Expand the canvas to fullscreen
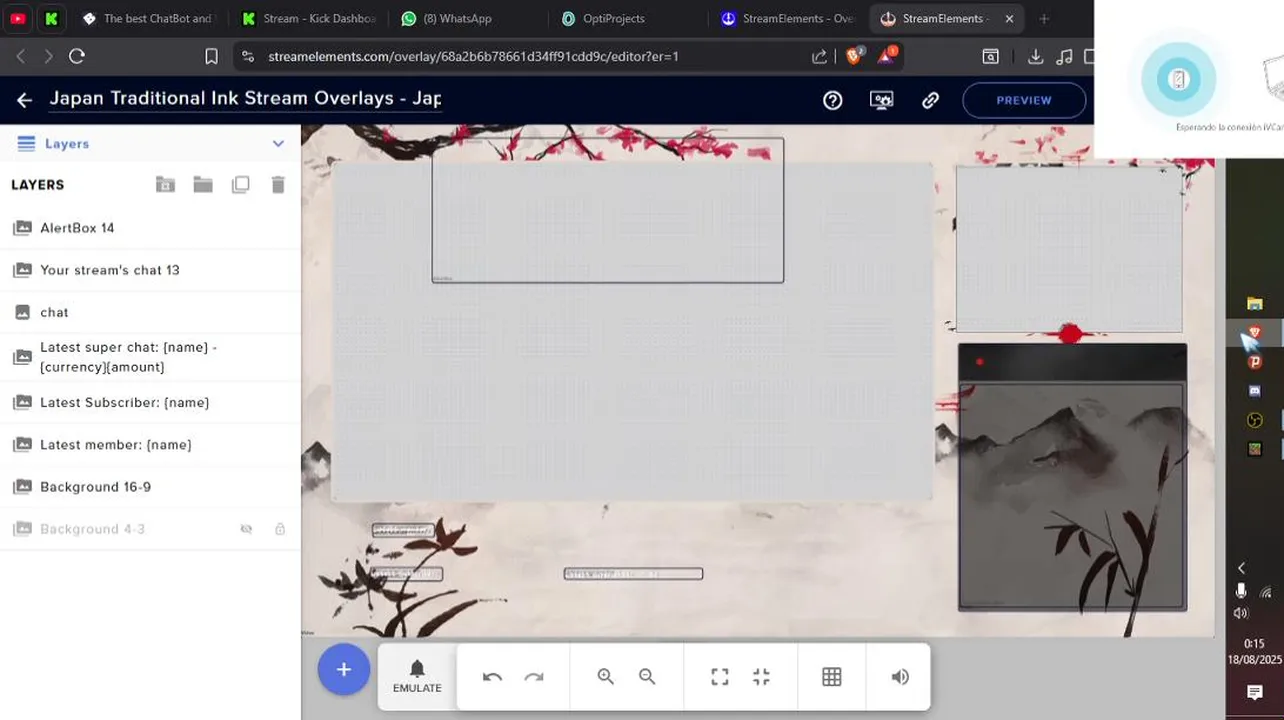The image size is (1284, 720). [720, 677]
